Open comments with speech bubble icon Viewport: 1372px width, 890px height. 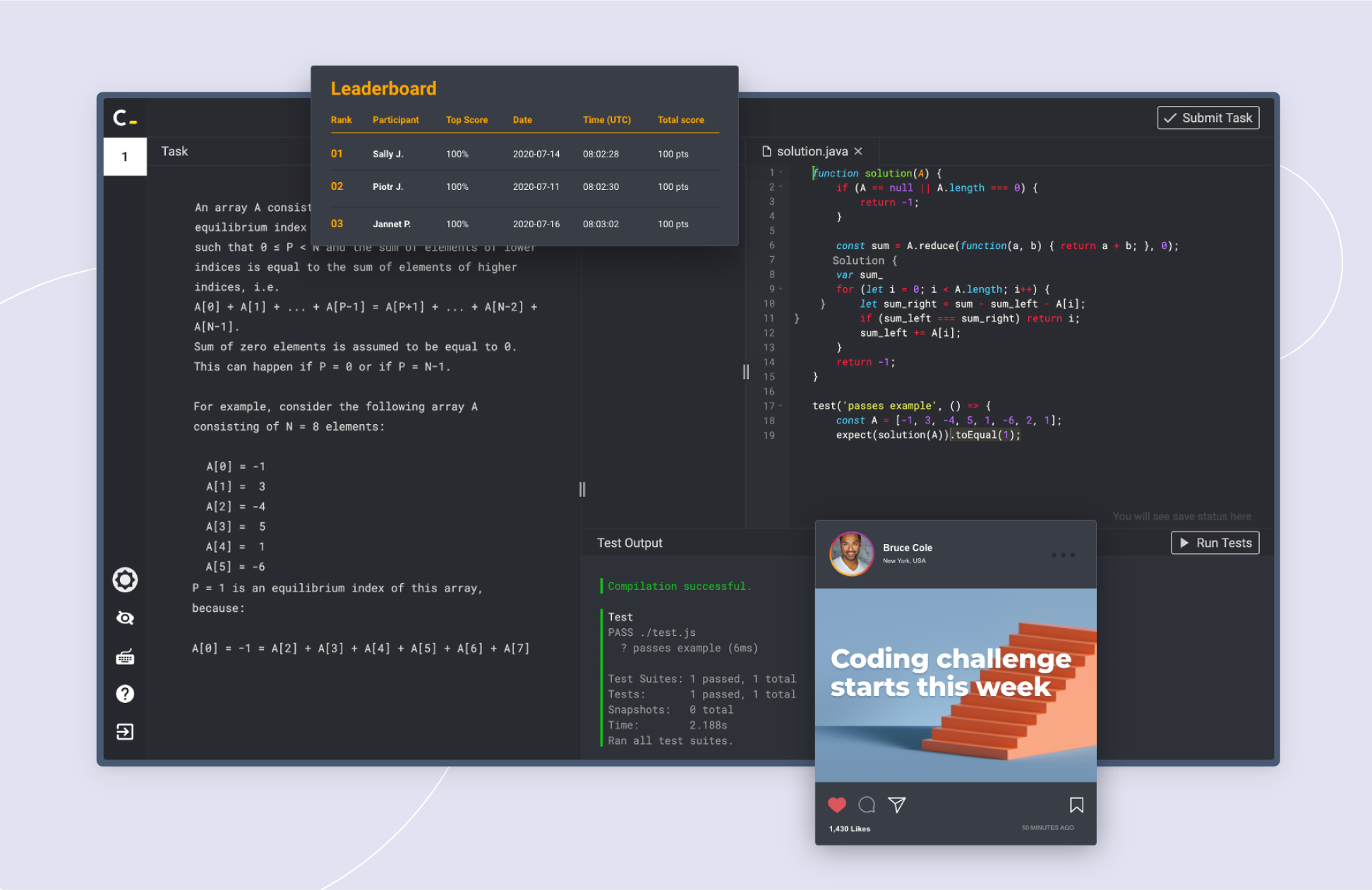867,805
